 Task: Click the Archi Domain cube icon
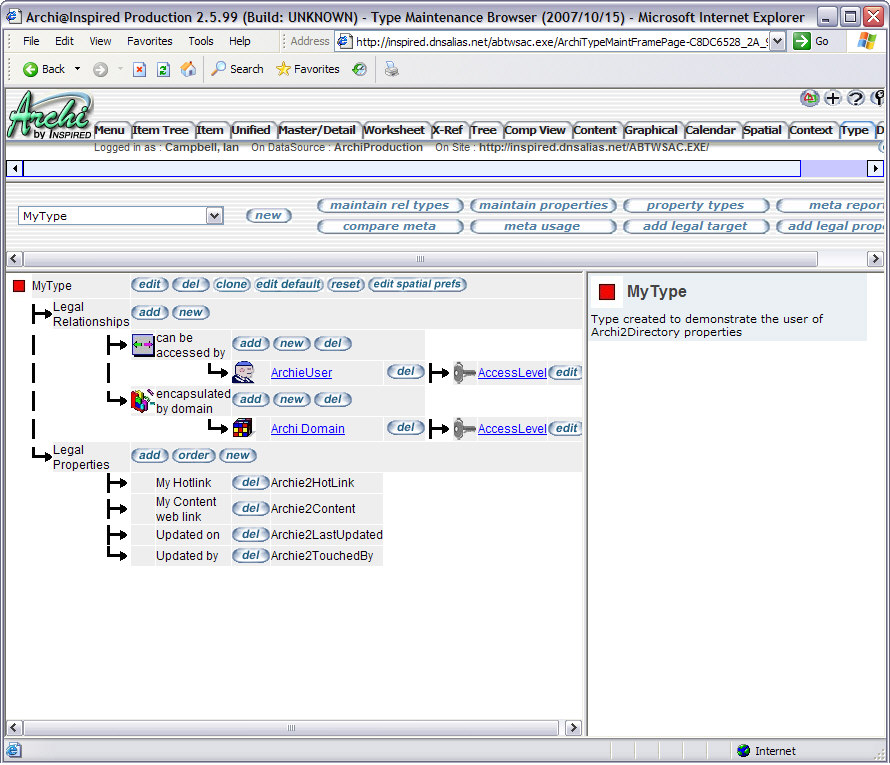click(243, 428)
